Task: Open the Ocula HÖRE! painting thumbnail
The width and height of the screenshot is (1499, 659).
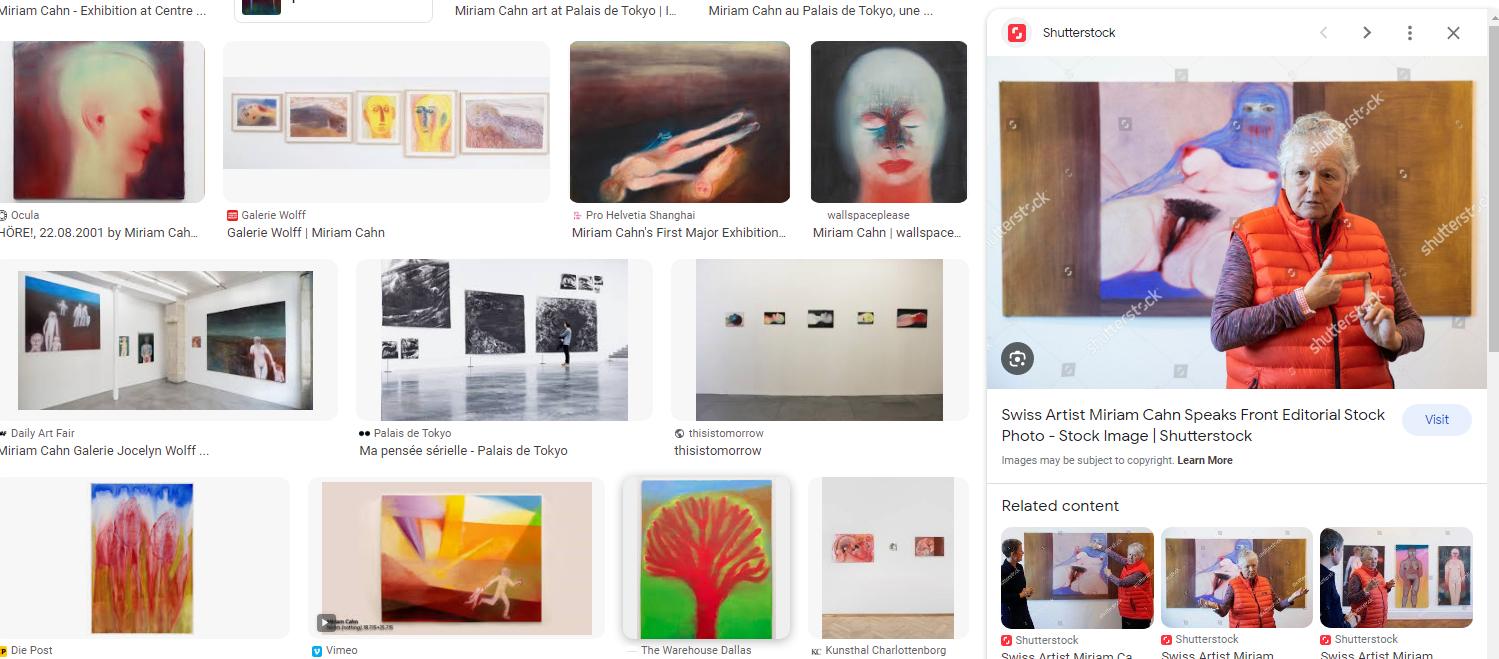Action: tap(102, 122)
